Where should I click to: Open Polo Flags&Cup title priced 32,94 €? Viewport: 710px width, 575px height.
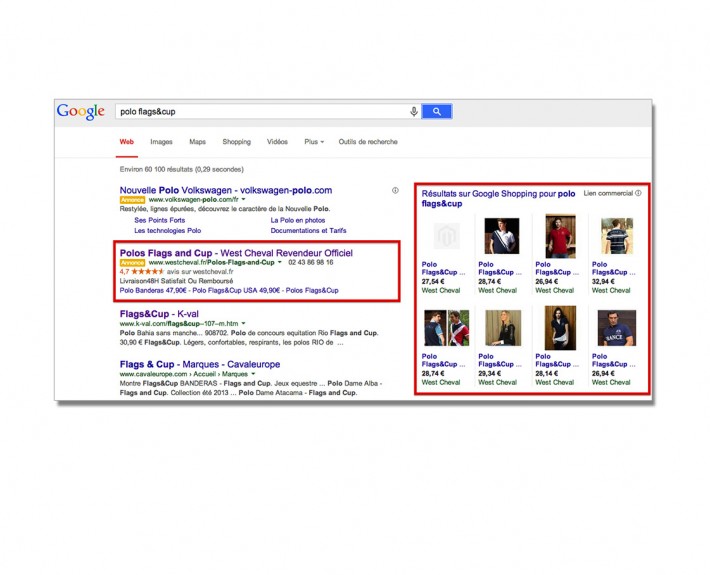(x=613, y=268)
